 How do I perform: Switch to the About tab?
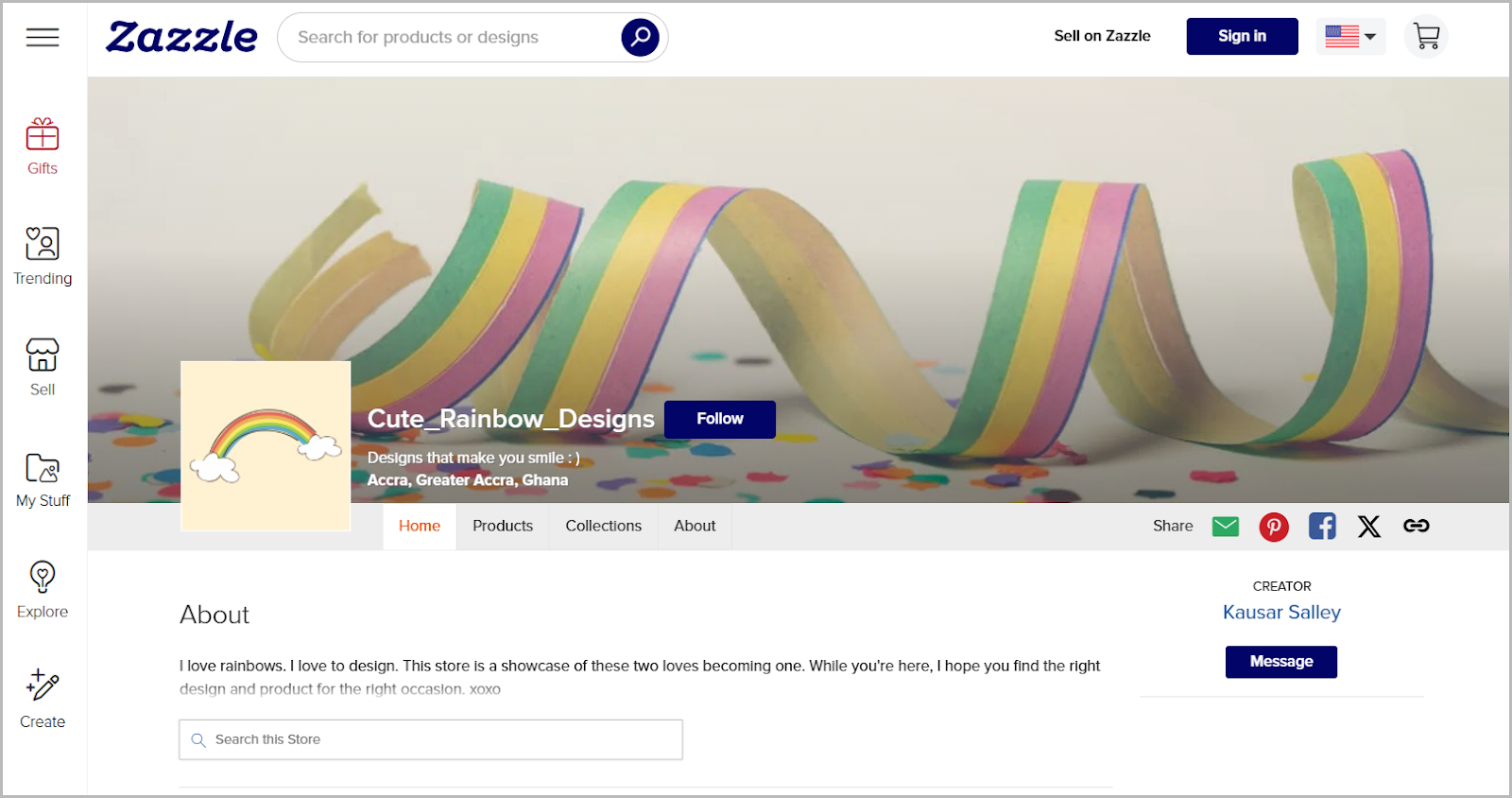tap(695, 527)
